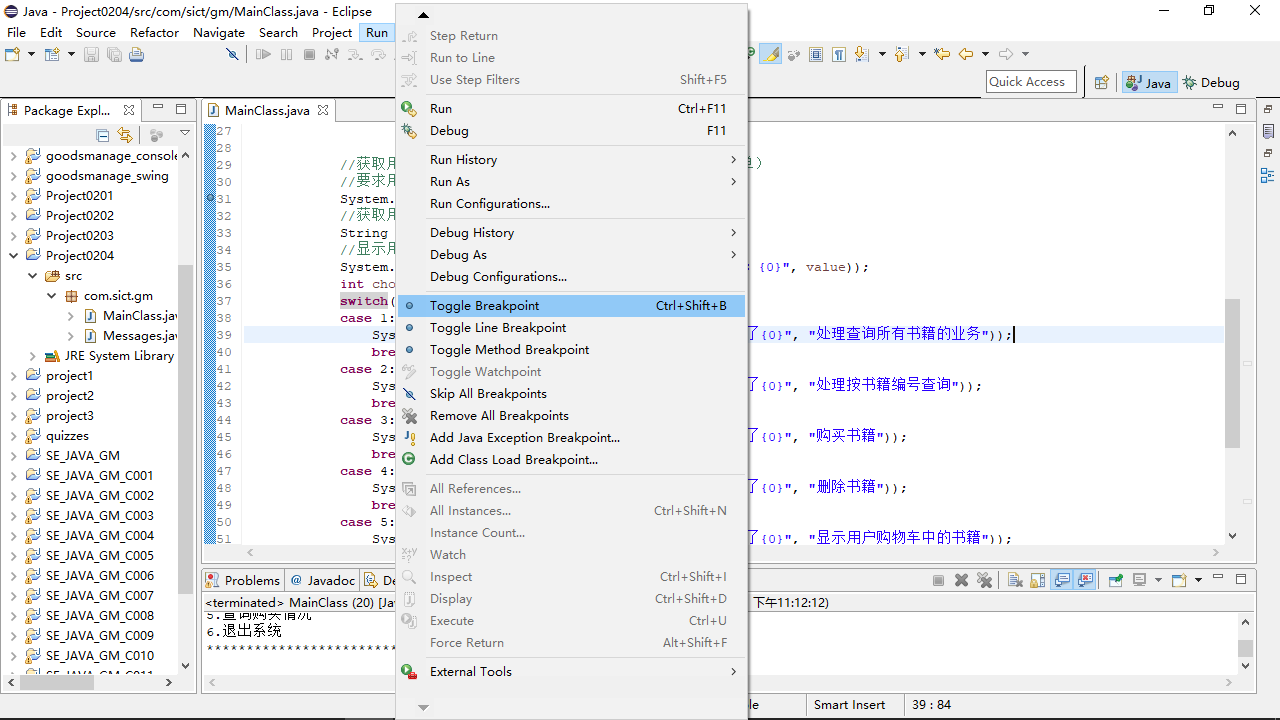Open the Run History submenu
1280x720 pixels.
point(571,159)
